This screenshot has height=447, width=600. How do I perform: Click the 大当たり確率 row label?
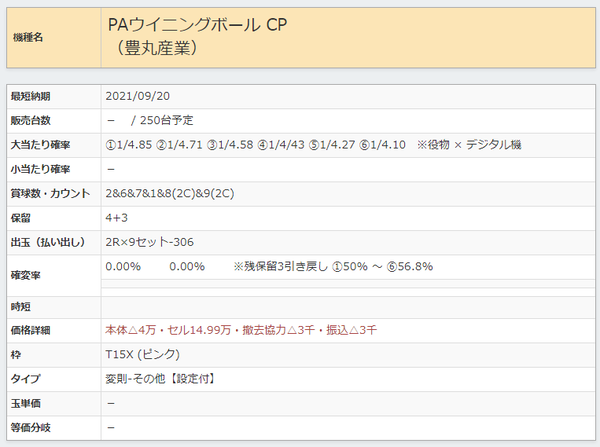tap(40, 145)
